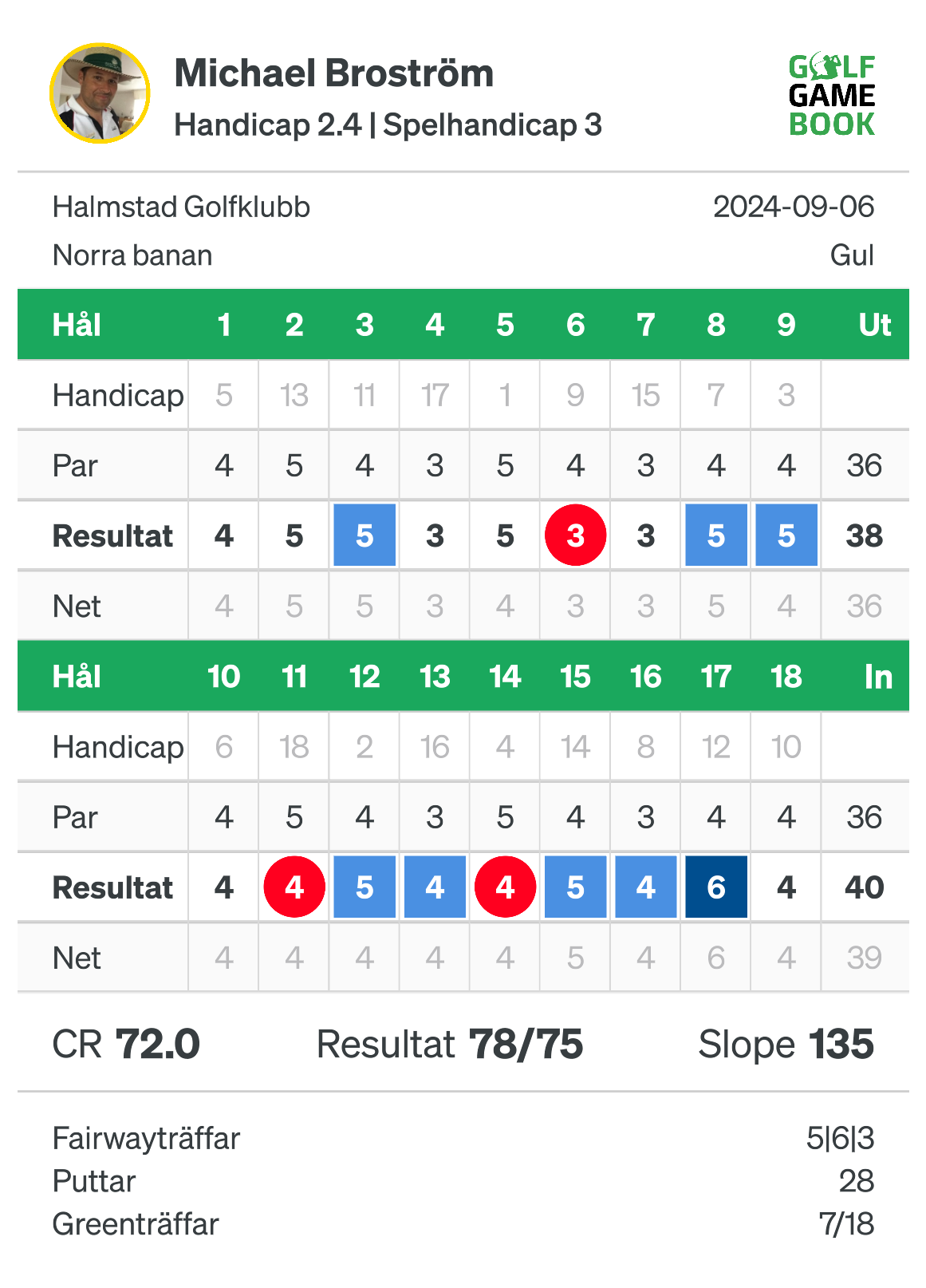Viewport: 926px width, 1288px height.
Task: Click the back nine total 40
Action: point(865,887)
